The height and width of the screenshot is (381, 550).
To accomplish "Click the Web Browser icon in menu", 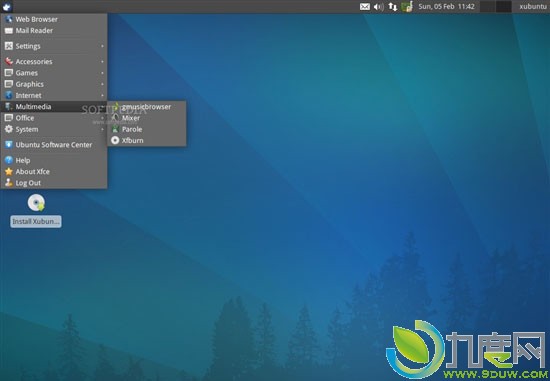I will (9, 19).
